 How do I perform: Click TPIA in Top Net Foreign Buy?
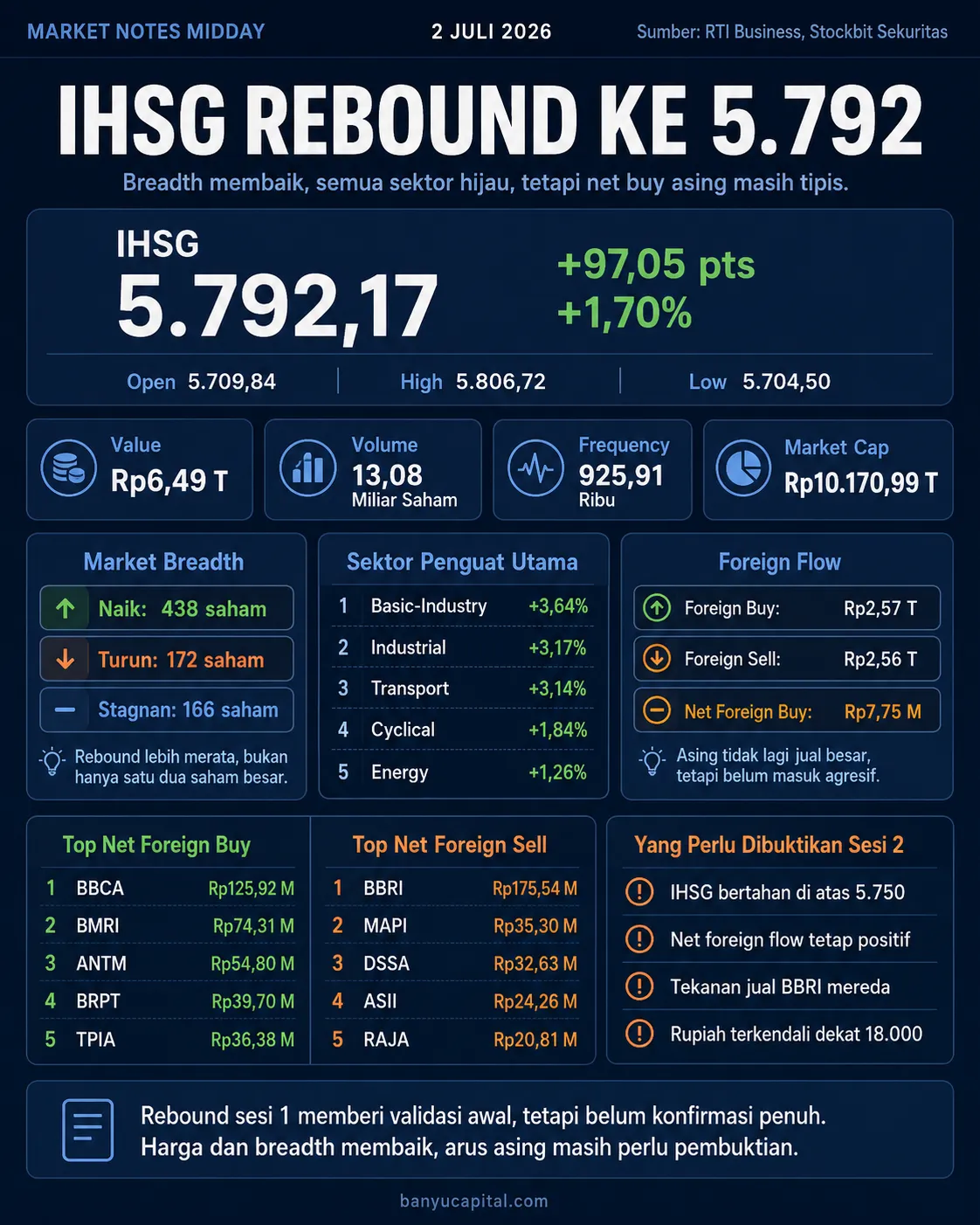pos(96,1039)
